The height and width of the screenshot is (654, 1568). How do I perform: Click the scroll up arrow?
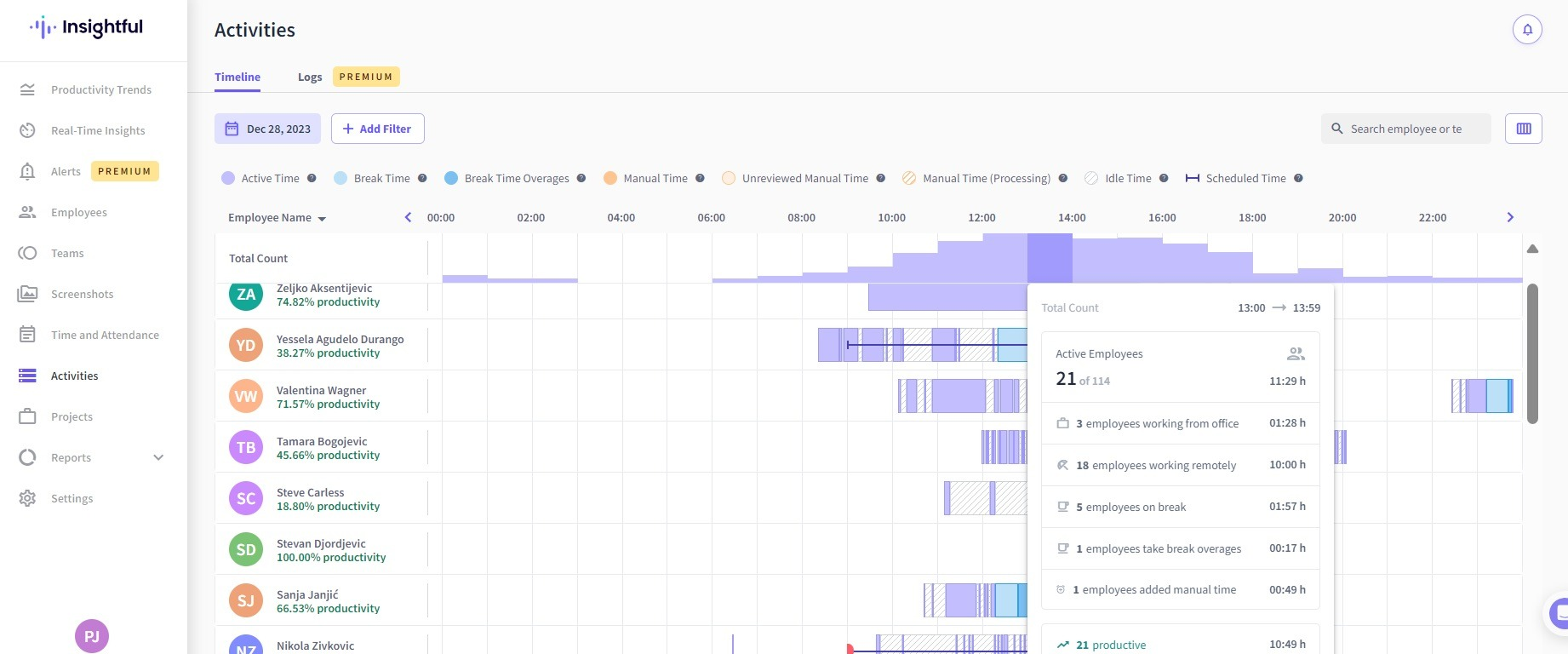1532,249
